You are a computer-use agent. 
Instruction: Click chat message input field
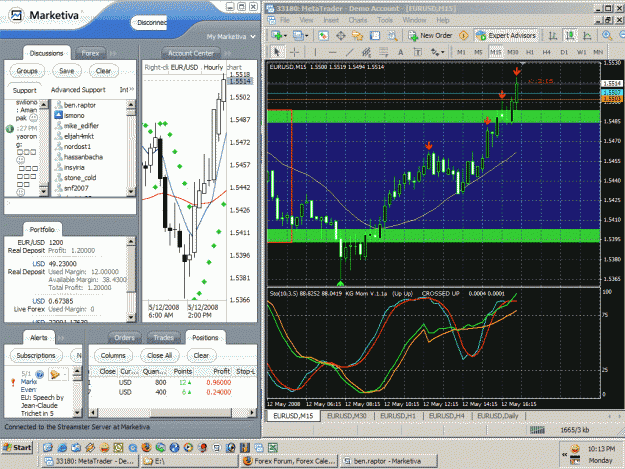click(x=70, y=206)
